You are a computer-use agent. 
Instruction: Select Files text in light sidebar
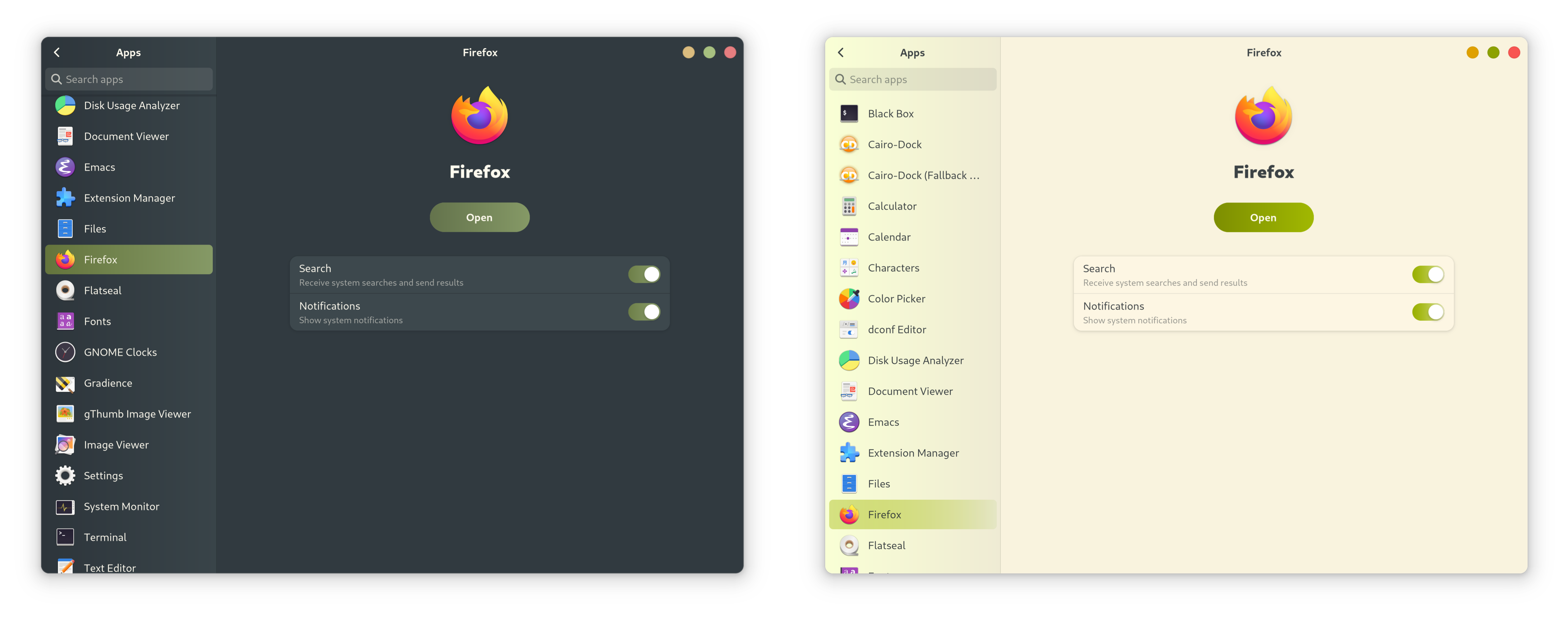(879, 484)
